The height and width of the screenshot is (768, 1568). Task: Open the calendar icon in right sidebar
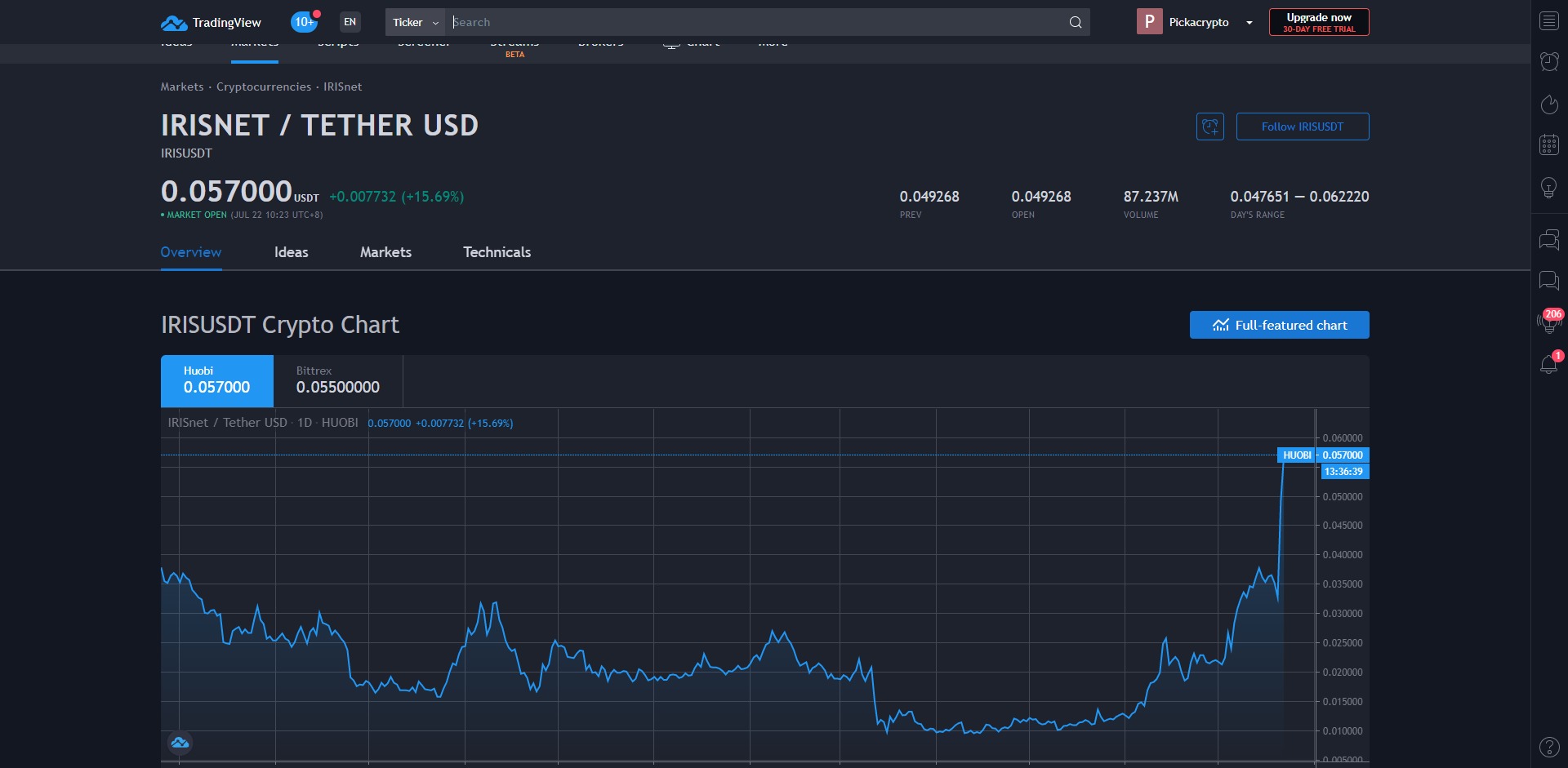coord(1549,145)
